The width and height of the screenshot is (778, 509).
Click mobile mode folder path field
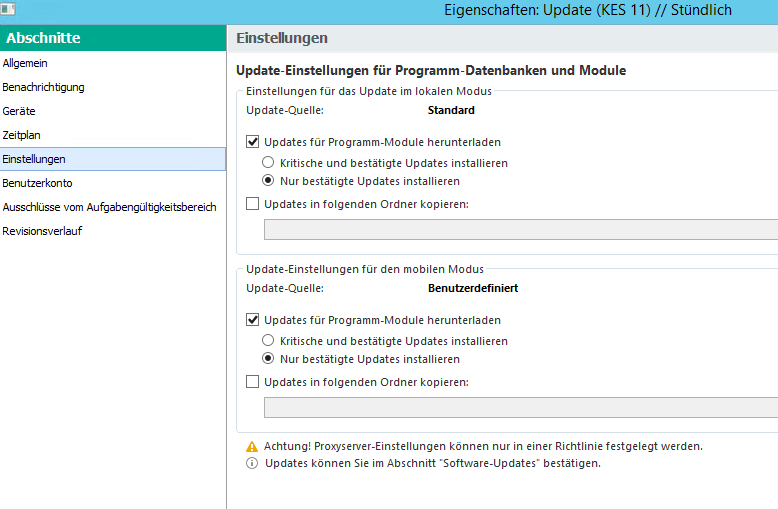520,407
